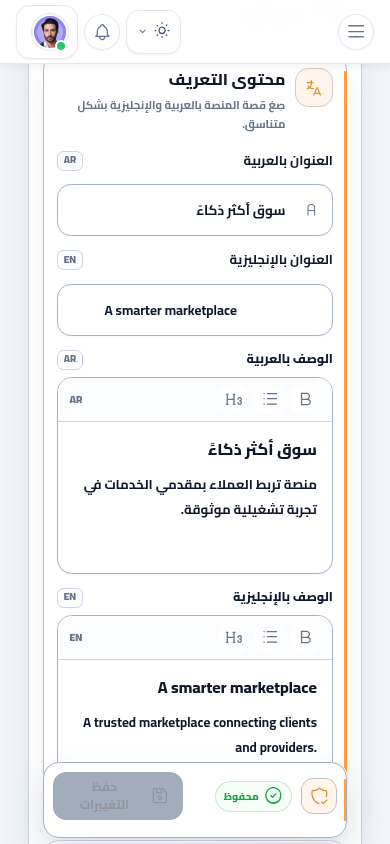Click the AR badge beside the Arabic title label
This screenshot has width=390, height=844.
[70, 160]
